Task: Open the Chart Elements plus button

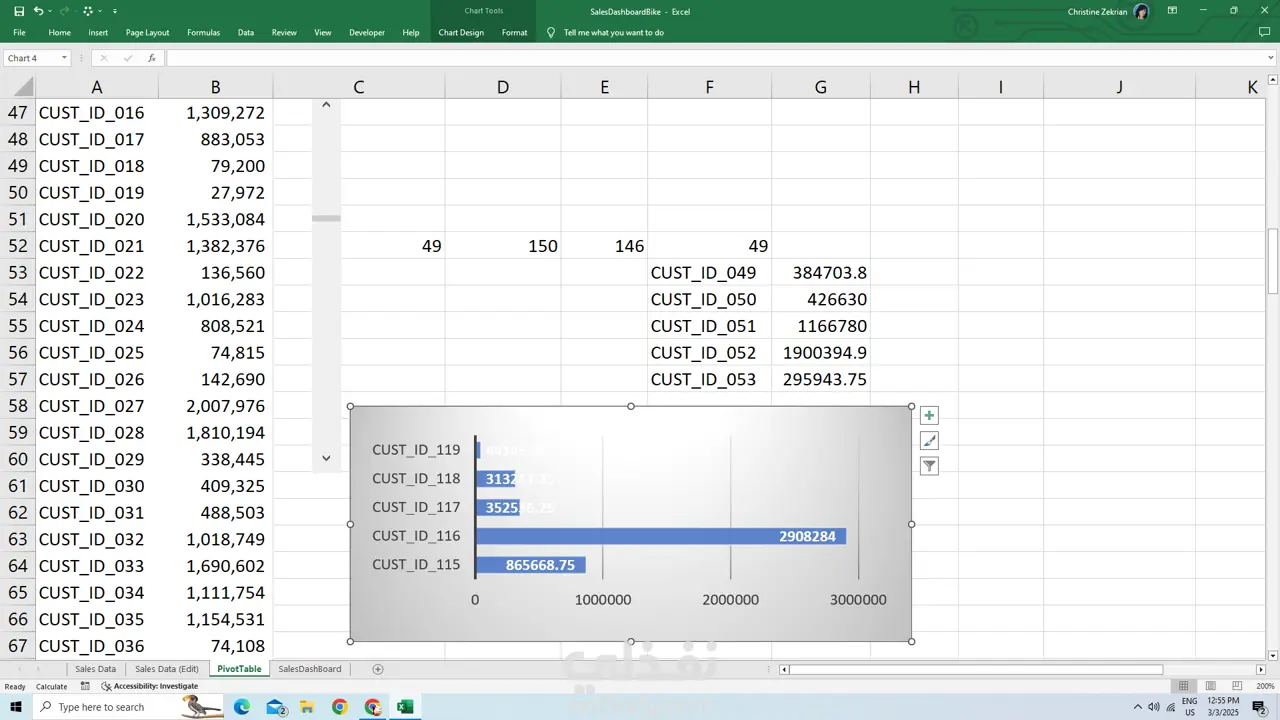Action: tap(929, 415)
